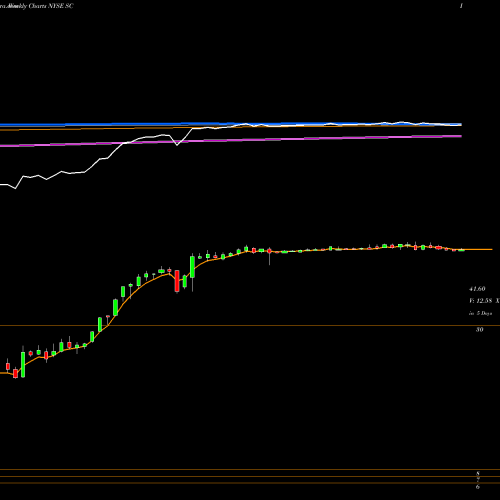
Task: Click the magenta moving average line
Action: point(231,140)
